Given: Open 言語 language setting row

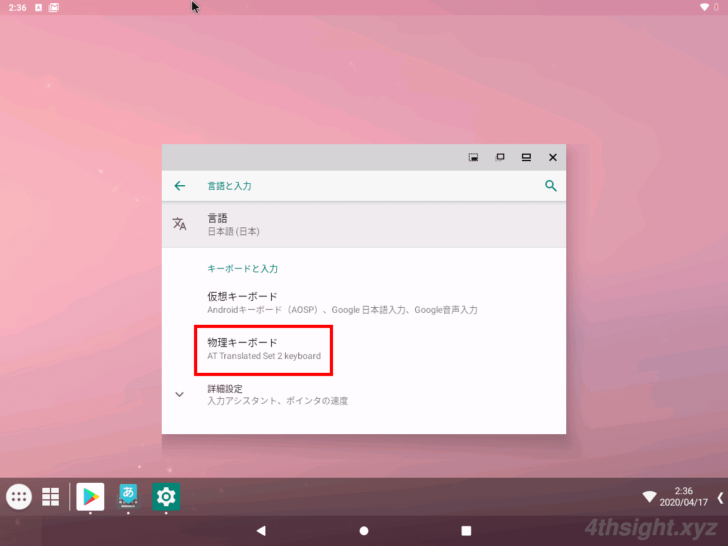Looking at the screenshot, I should (x=364, y=224).
